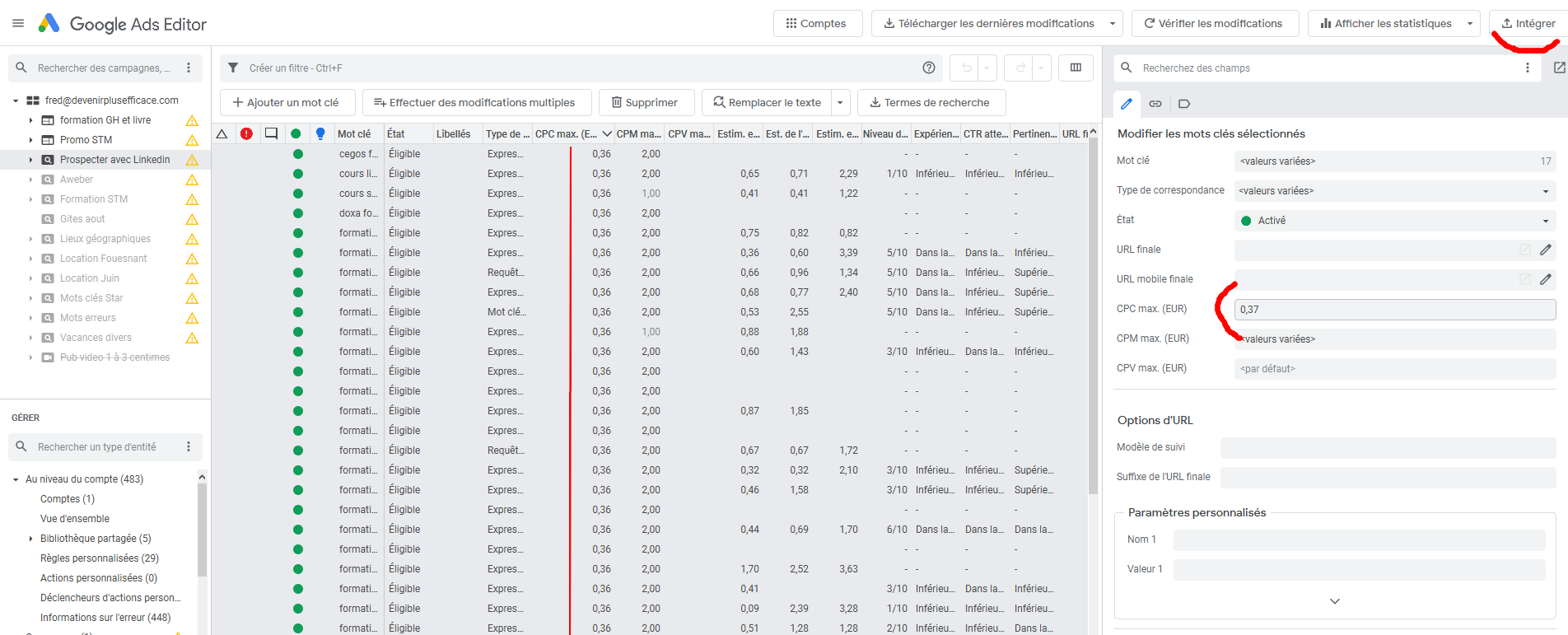
Task: Click the Modèle de suivi field
Action: point(1388,447)
